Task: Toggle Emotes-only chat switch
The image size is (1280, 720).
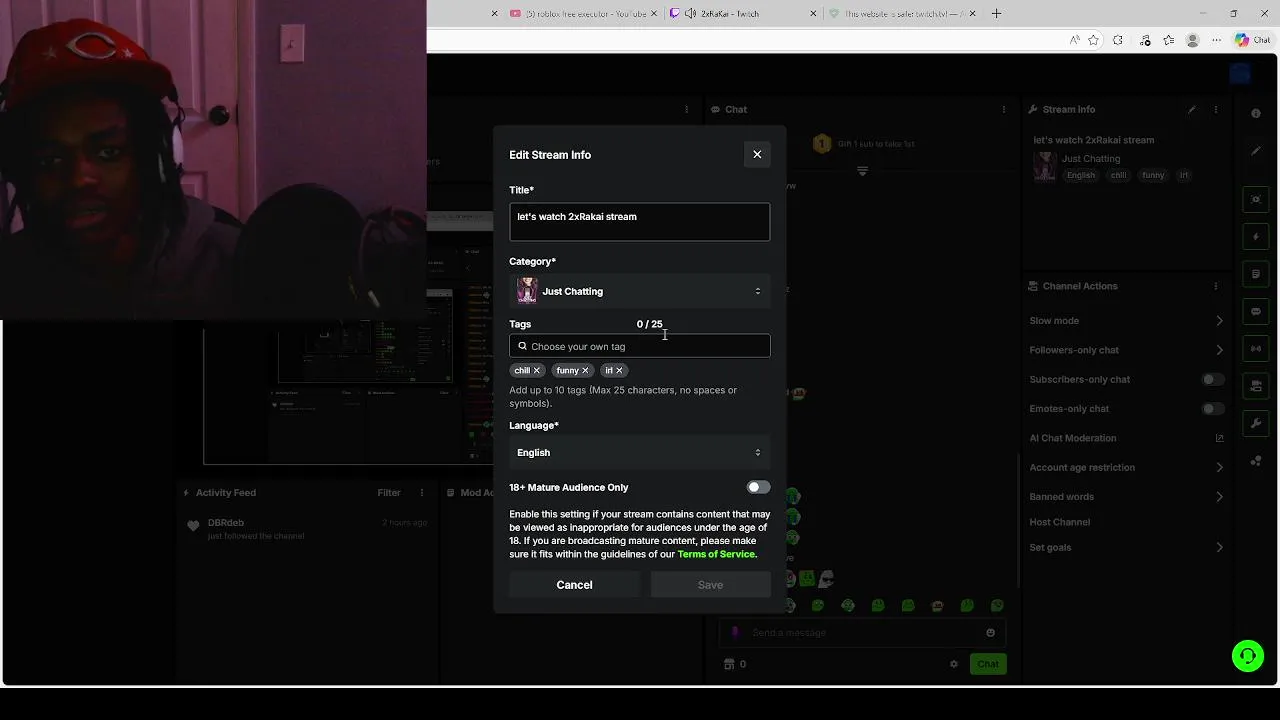Action: (1212, 409)
